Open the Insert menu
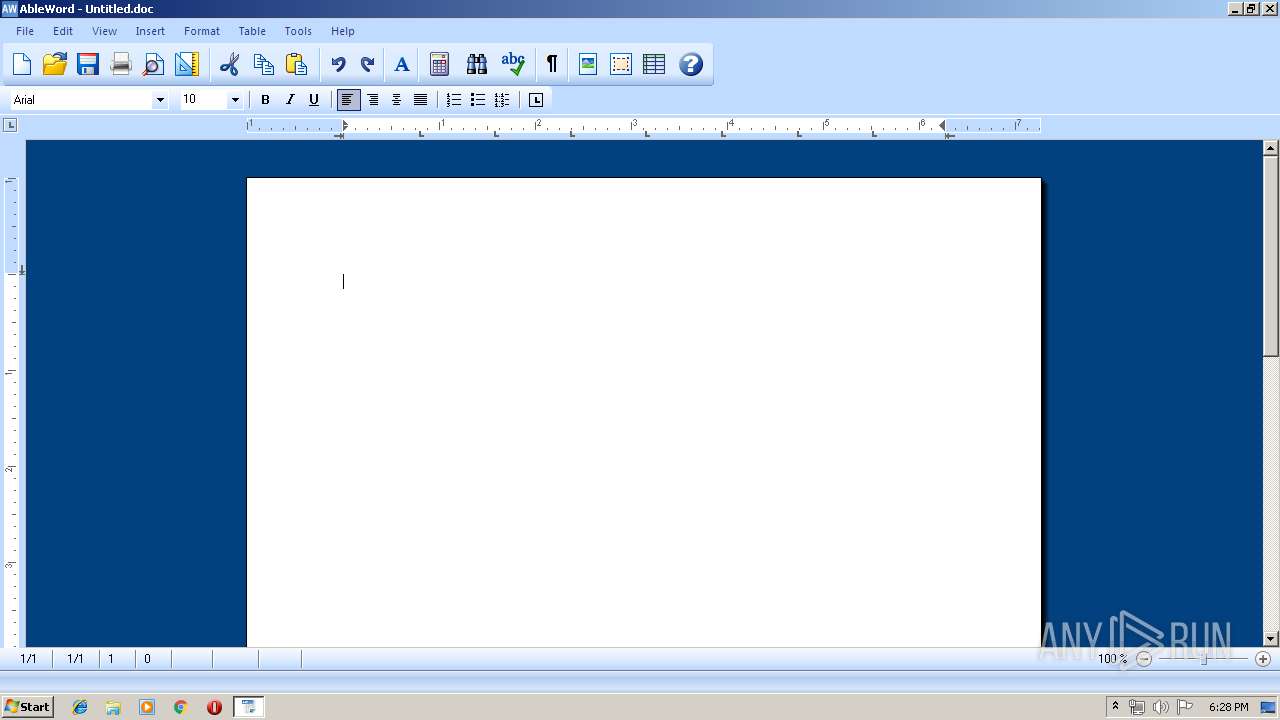The height and width of the screenshot is (720, 1280). pos(150,31)
